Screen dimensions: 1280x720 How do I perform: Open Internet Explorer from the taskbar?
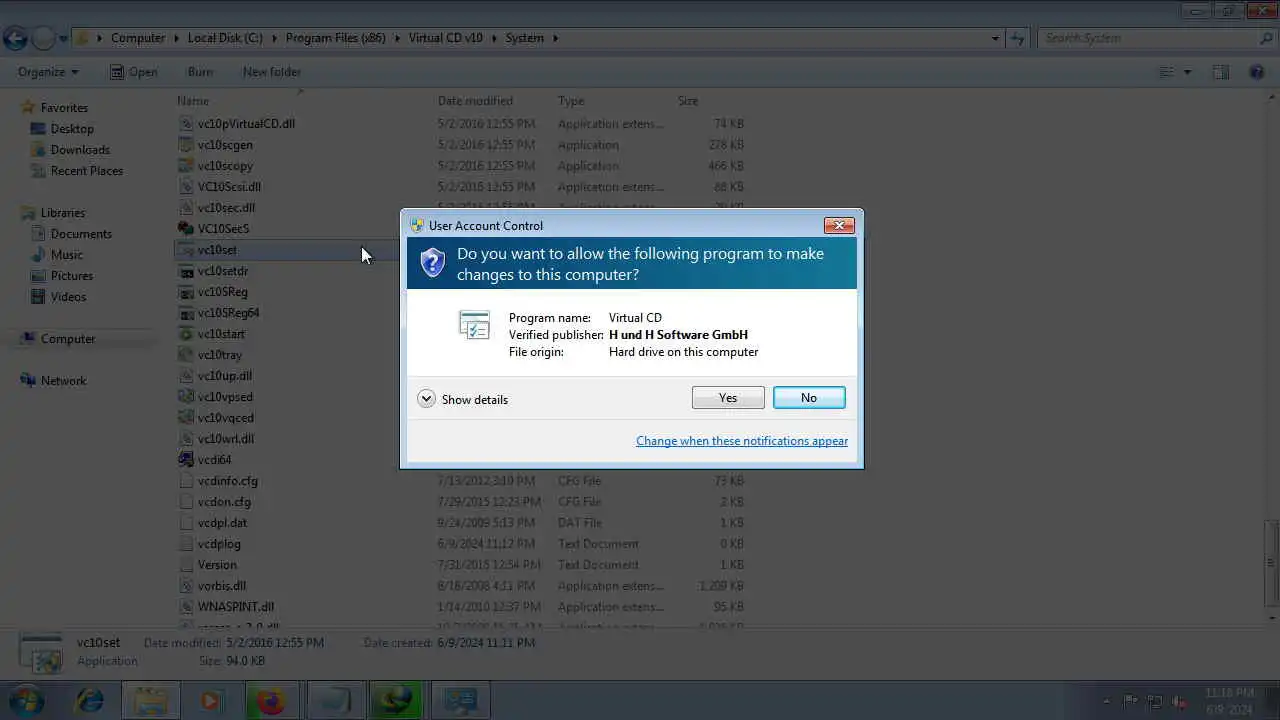(90, 701)
